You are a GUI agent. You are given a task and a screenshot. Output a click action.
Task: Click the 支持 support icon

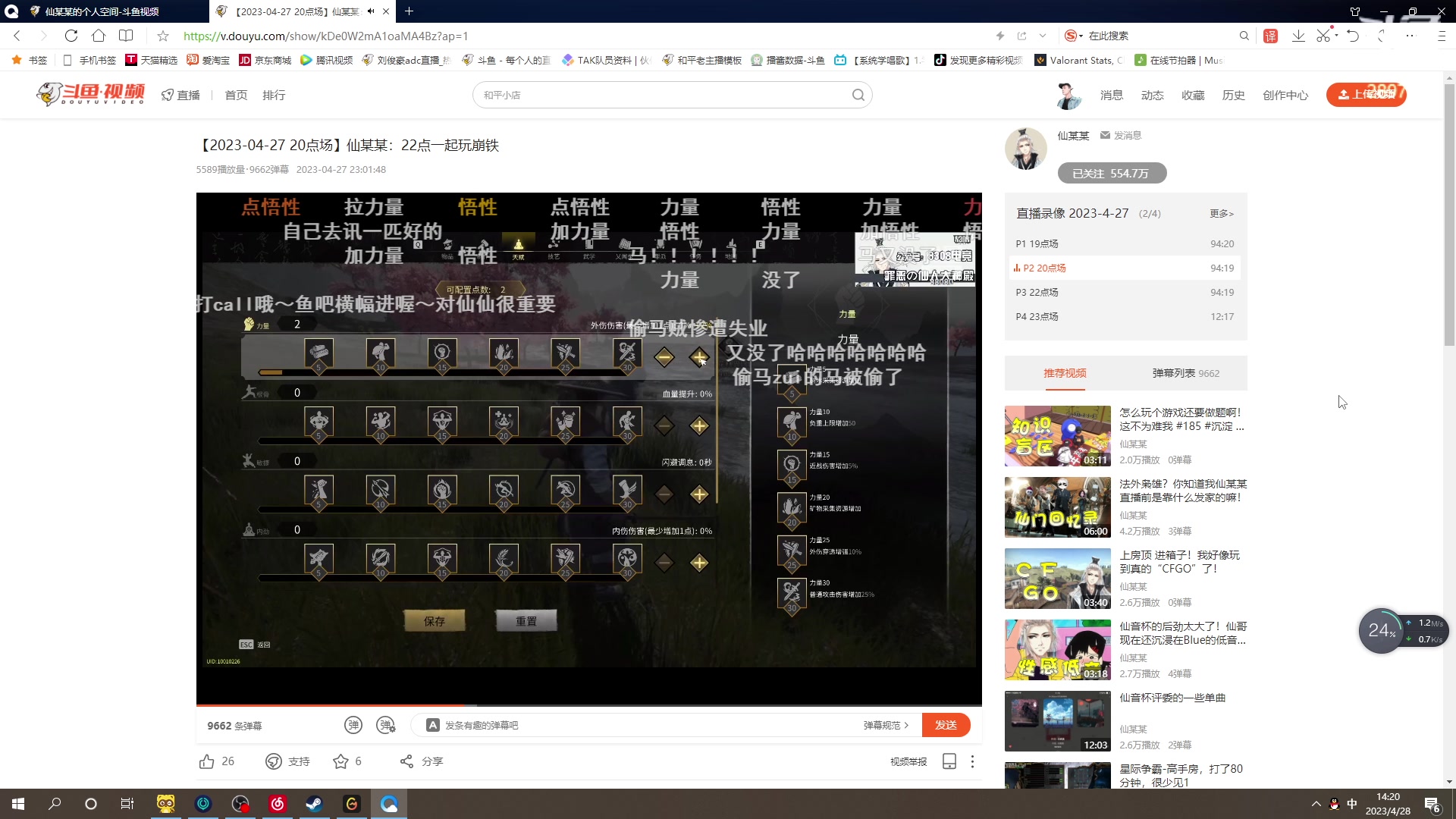273,761
